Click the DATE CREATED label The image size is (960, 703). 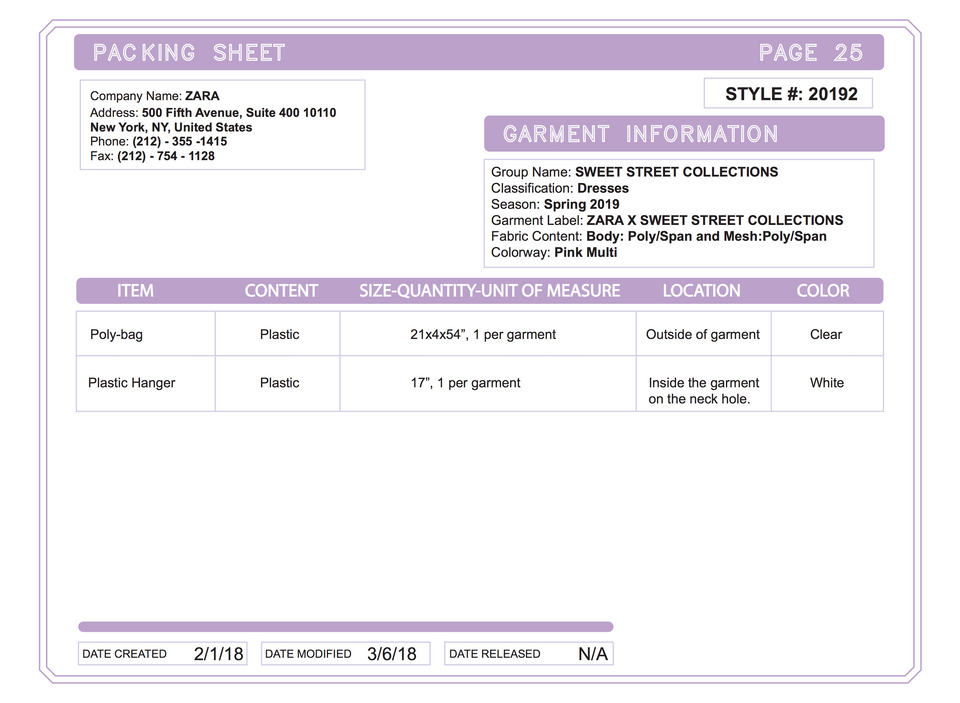[x=124, y=654]
